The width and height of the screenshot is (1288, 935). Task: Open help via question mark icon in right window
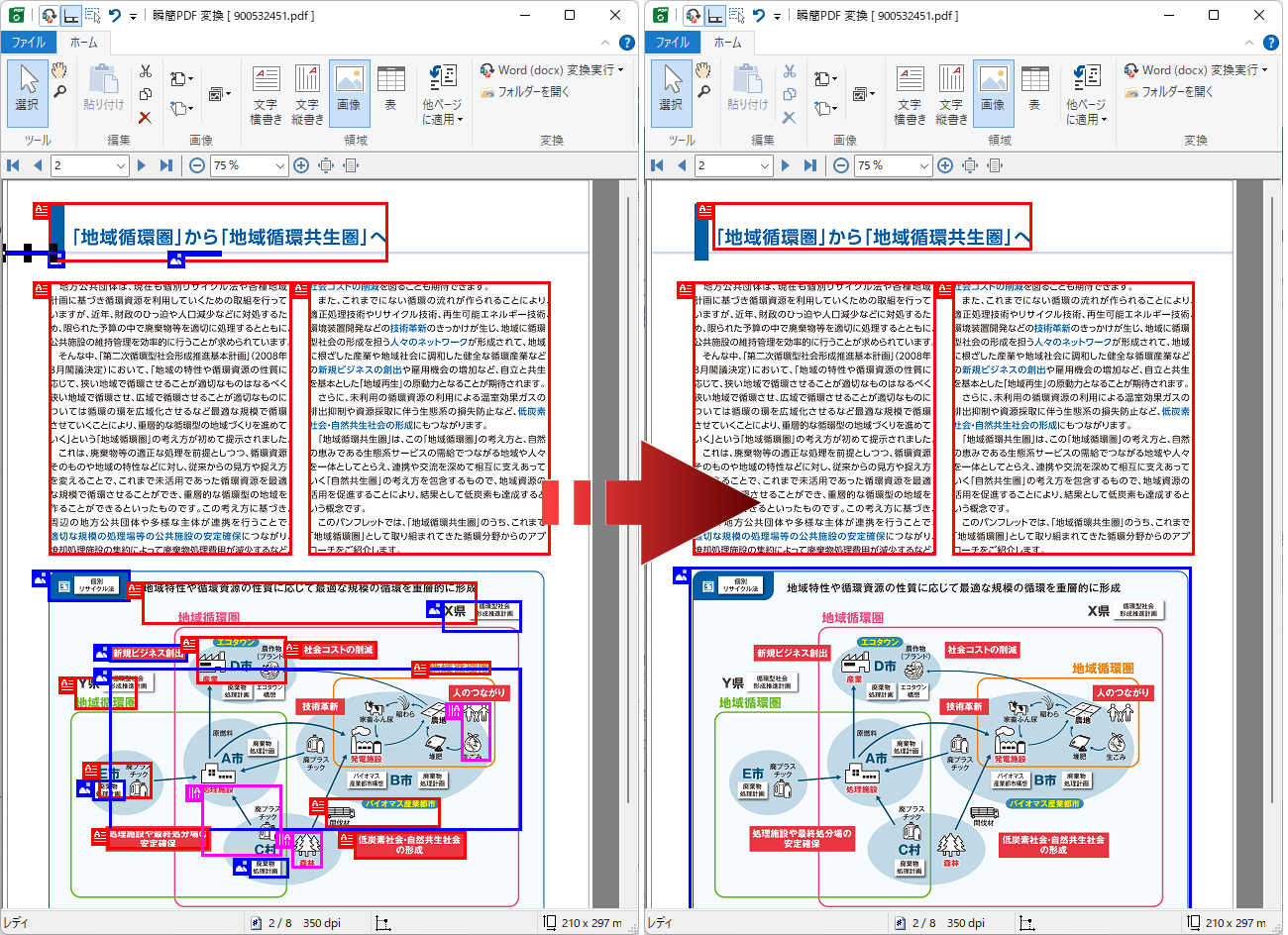(1270, 43)
